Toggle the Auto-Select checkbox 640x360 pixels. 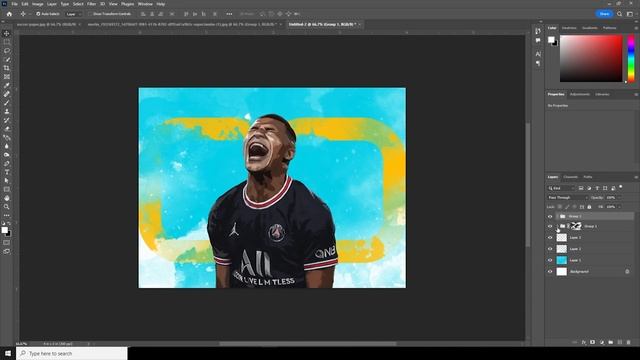point(38,14)
